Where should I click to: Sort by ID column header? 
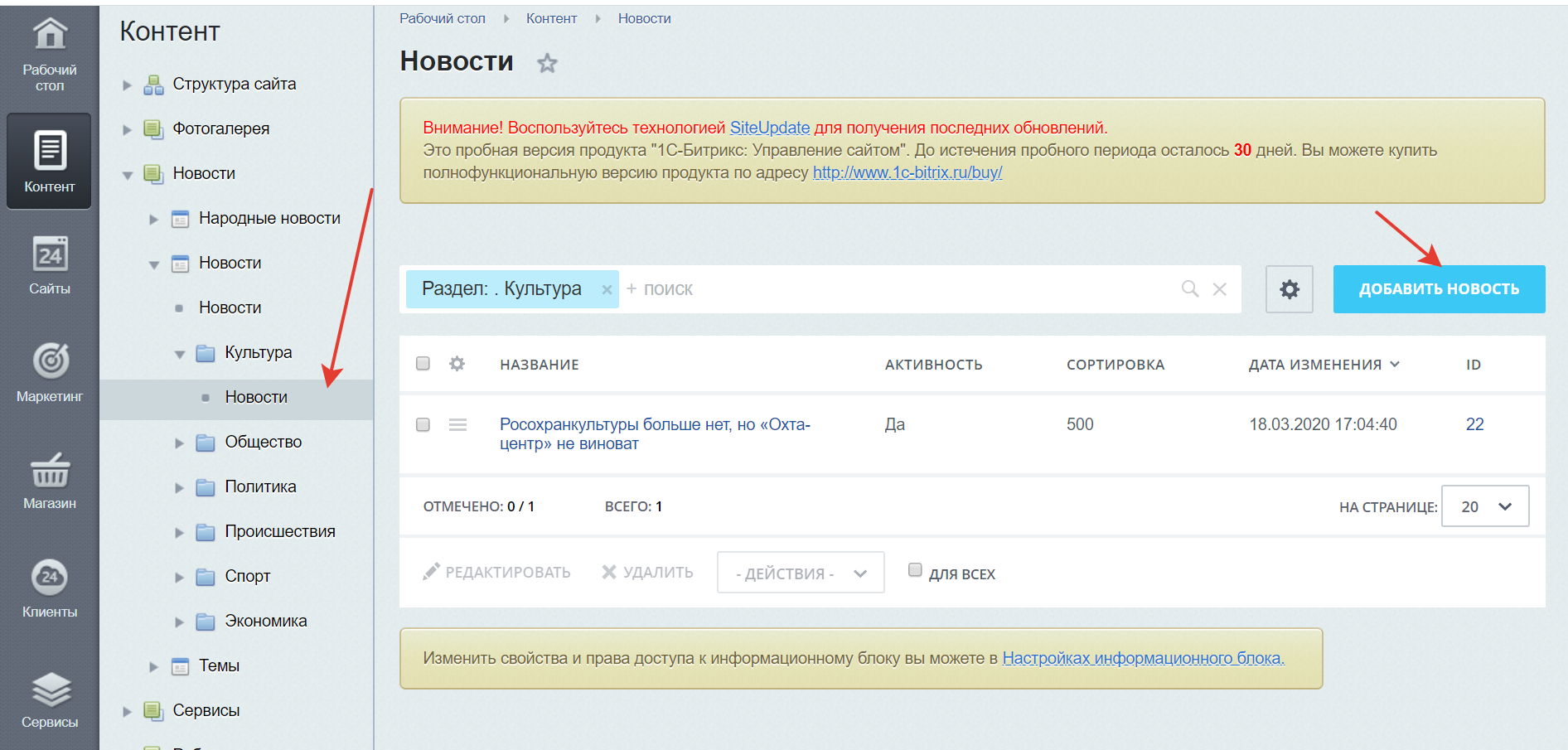[1474, 365]
